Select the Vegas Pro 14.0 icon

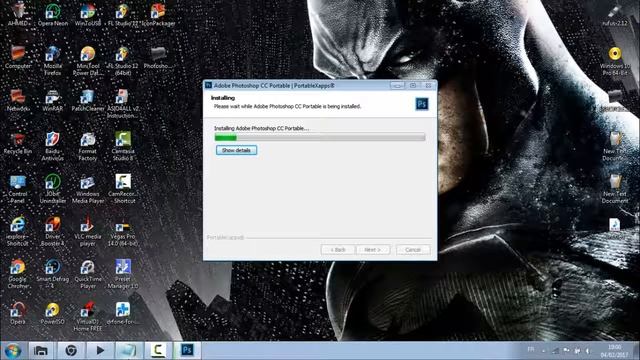[123, 232]
